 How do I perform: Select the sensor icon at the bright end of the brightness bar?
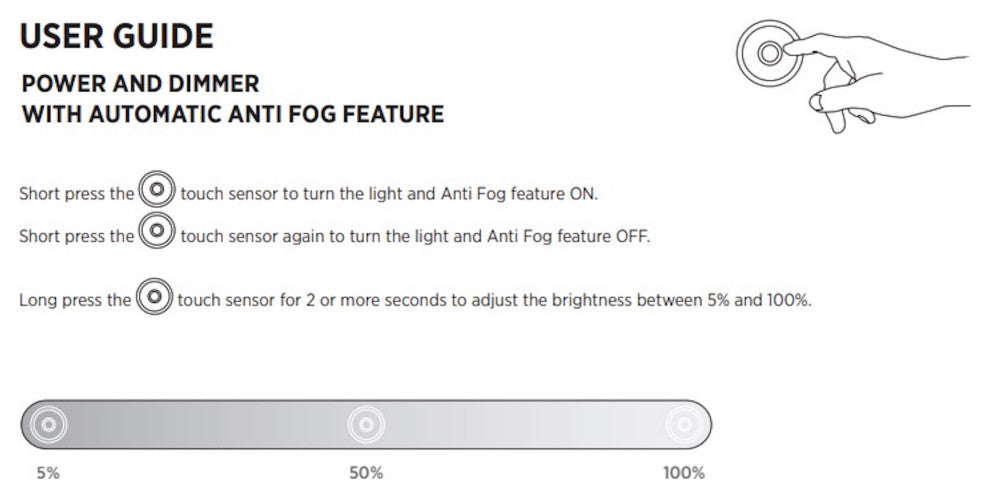click(x=685, y=425)
